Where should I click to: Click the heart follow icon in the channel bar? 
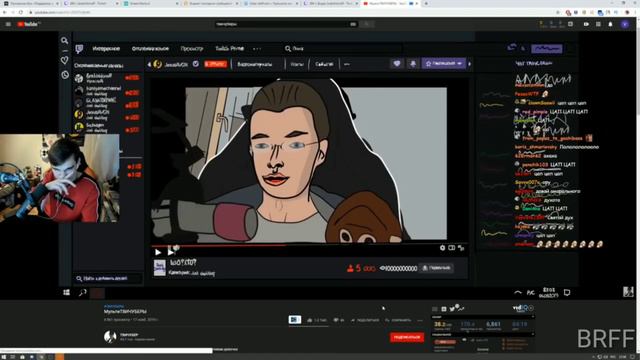click(x=397, y=64)
